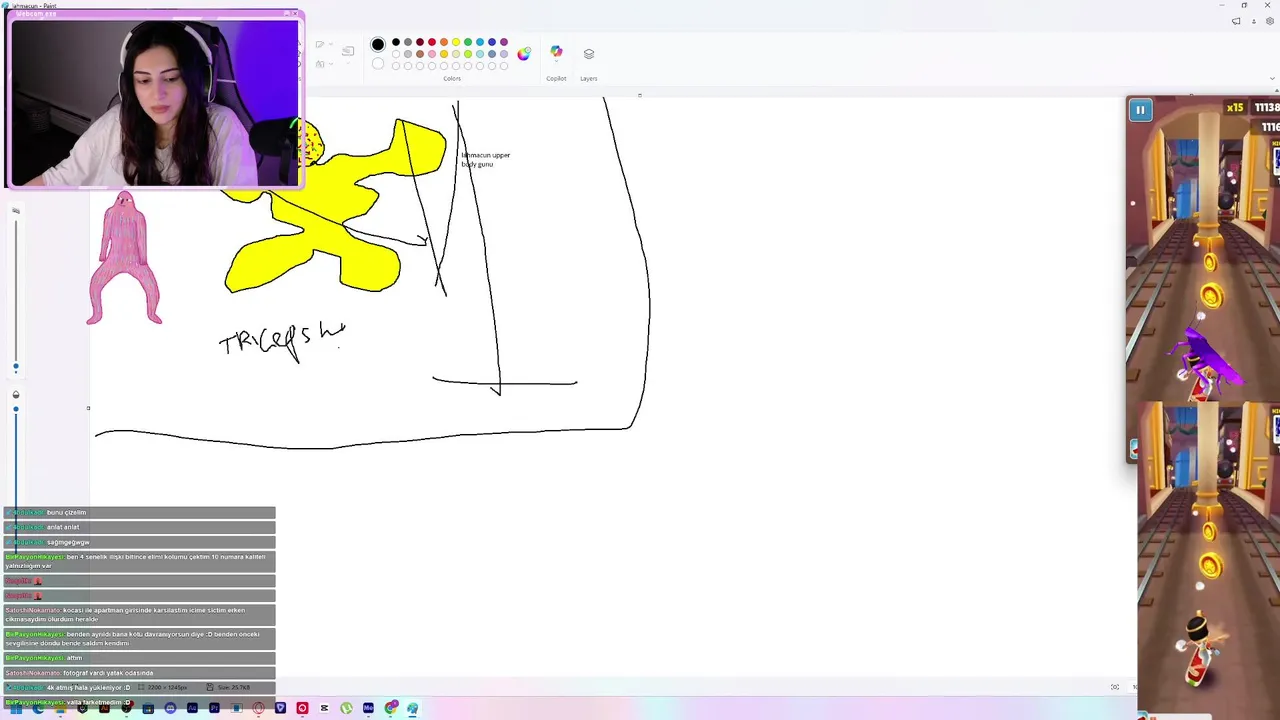Viewport: 1280px width, 720px height.
Task: Pick the orange palette color
Action: pos(444,42)
